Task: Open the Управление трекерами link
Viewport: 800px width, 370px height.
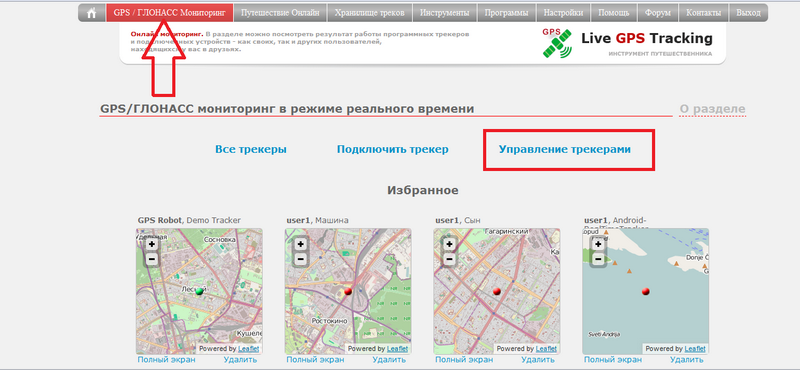Action: coord(564,150)
